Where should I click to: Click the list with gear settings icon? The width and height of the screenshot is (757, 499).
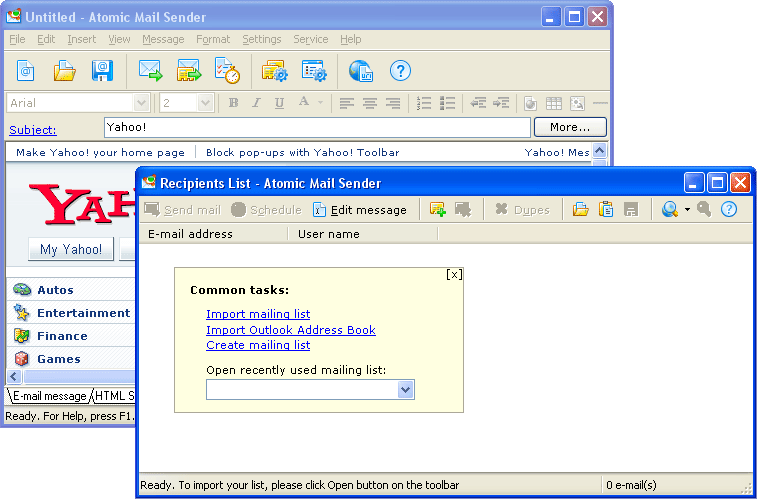pos(314,71)
